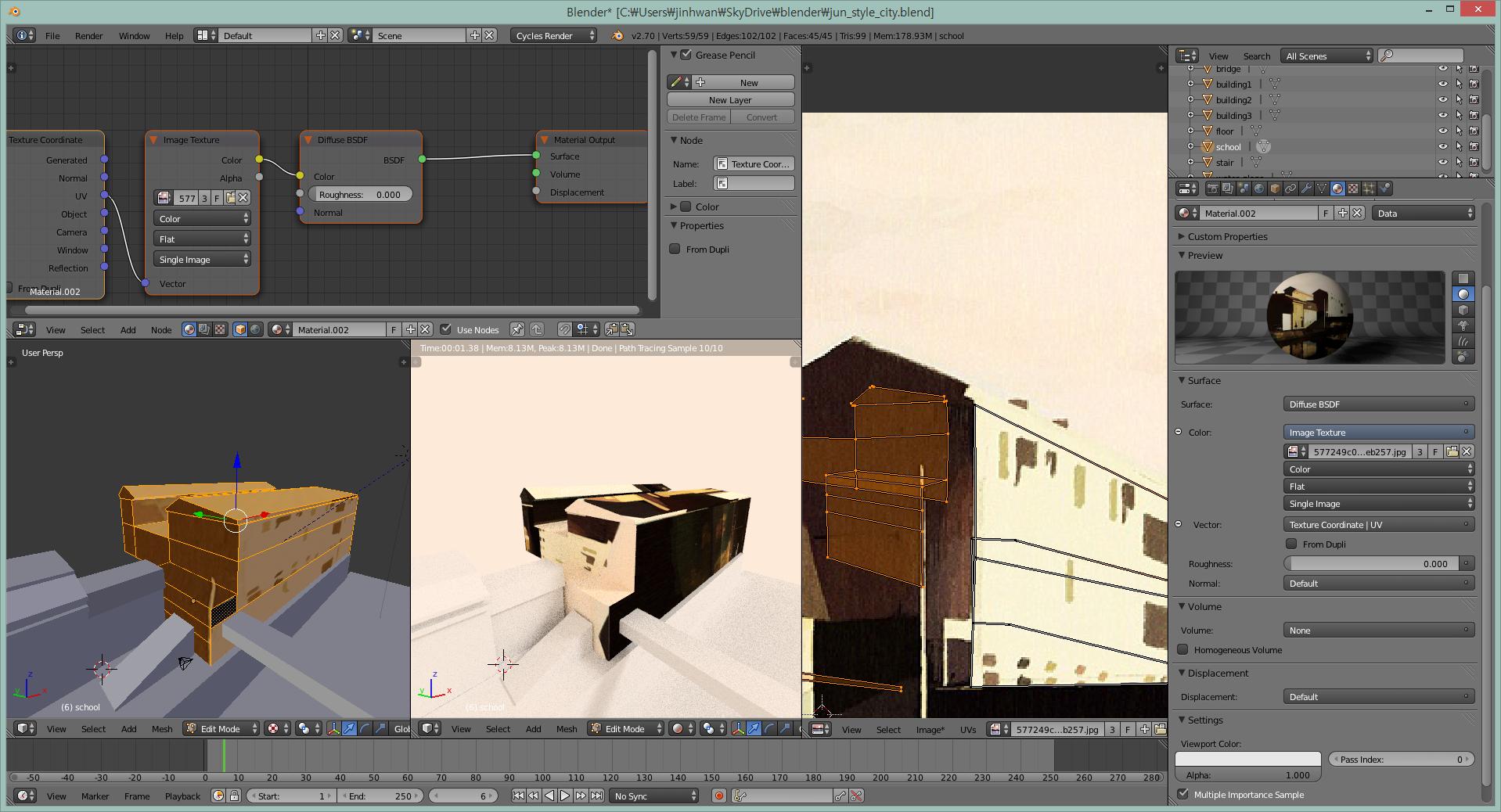The image size is (1501, 812).
Task: Toggle the Grease Pencil checkbox
Action: tap(686, 55)
